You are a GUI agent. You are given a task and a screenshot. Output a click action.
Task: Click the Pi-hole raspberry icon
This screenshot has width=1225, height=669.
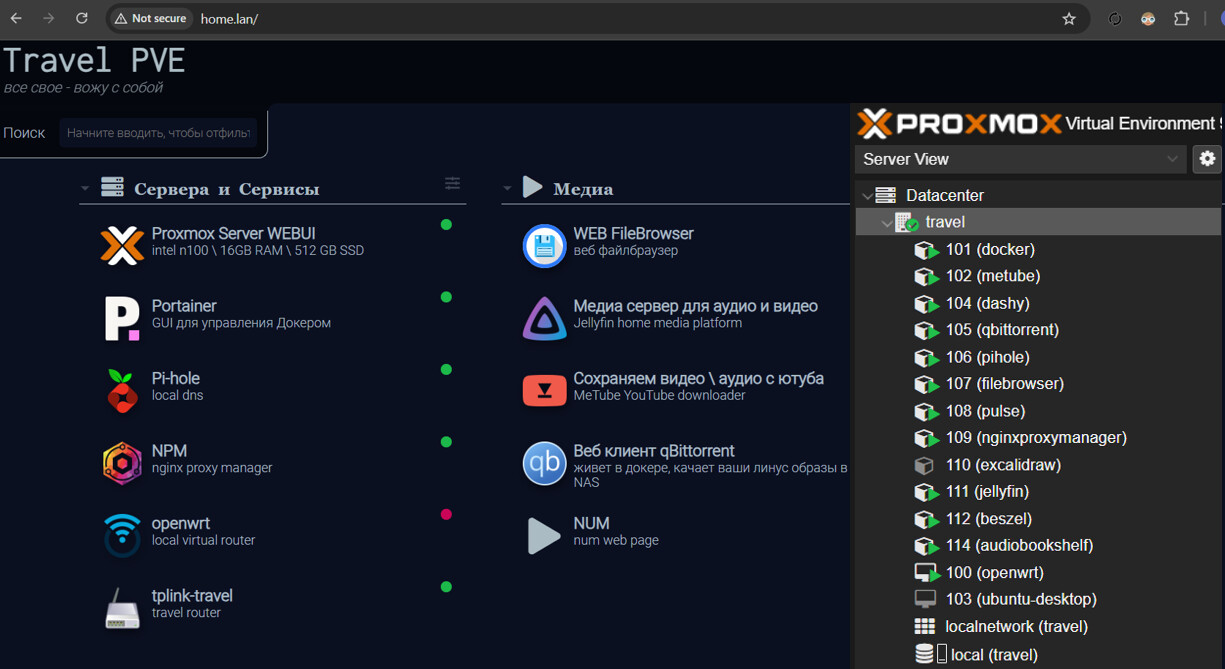tap(122, 390)
